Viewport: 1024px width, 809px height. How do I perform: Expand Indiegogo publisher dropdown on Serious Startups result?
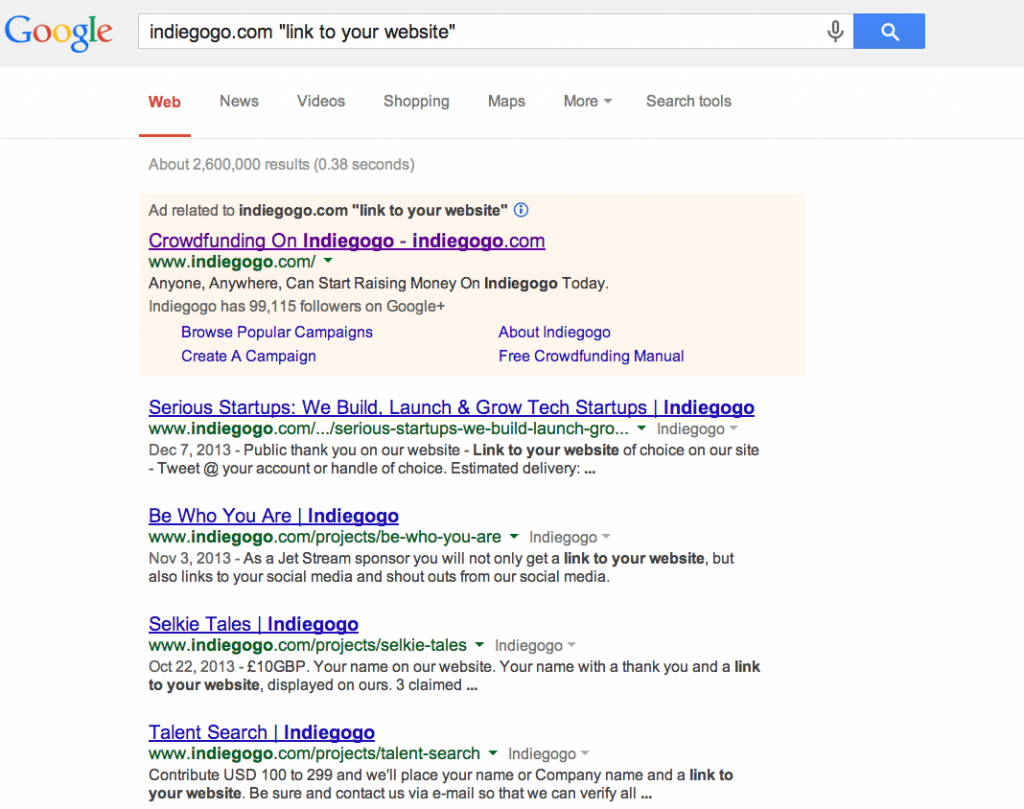pos(697,429)
